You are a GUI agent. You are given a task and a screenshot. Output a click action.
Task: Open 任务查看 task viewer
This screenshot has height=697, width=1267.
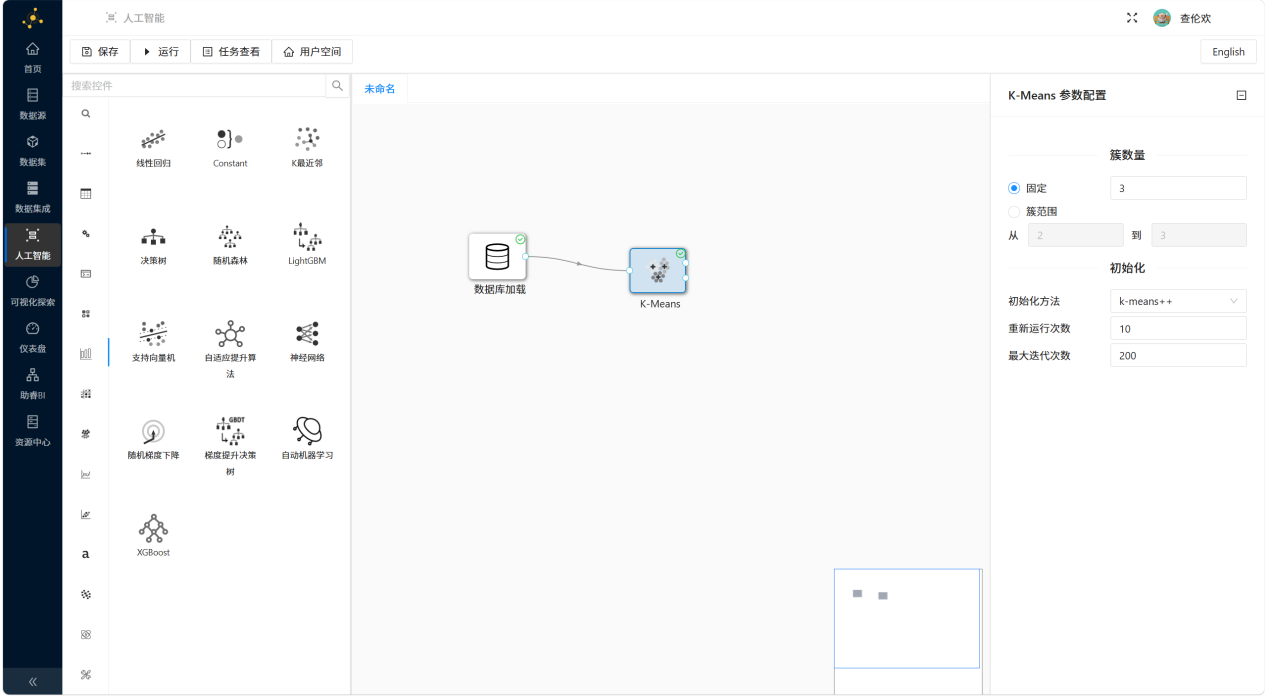click(231, 51)
